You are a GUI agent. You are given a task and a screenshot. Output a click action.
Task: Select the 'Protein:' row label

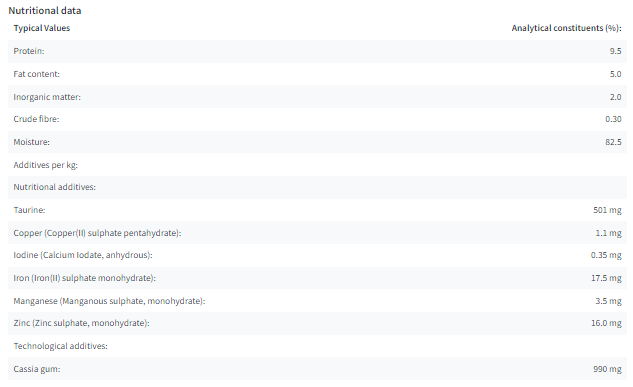29,51
